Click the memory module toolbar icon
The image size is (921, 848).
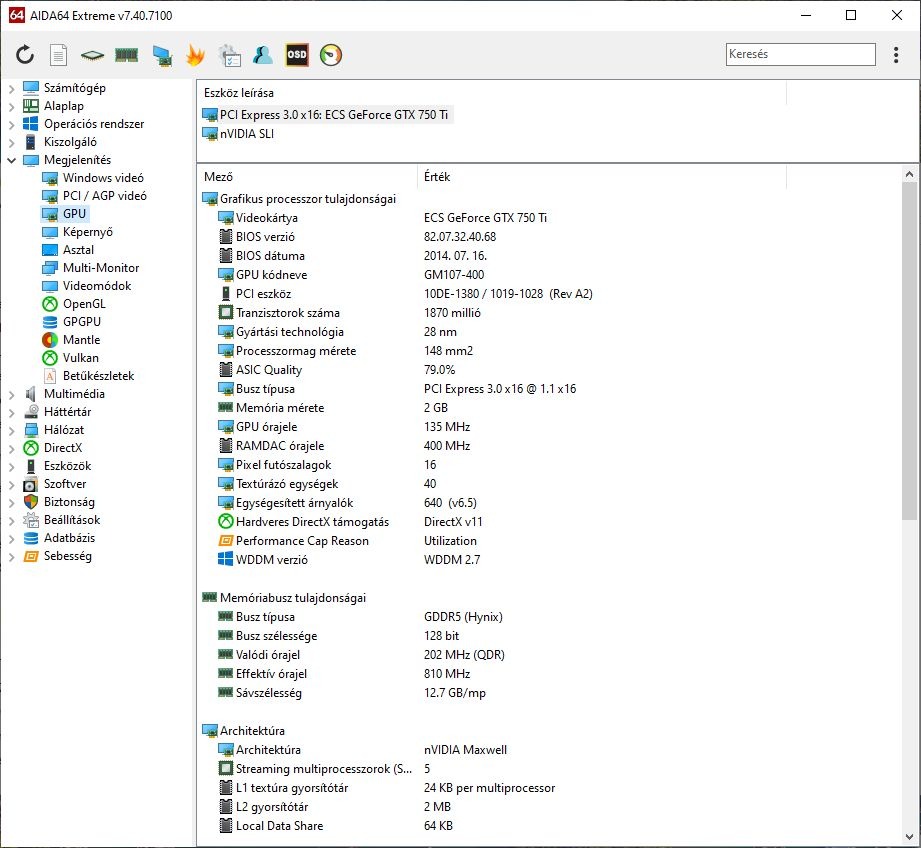(126, 55)
